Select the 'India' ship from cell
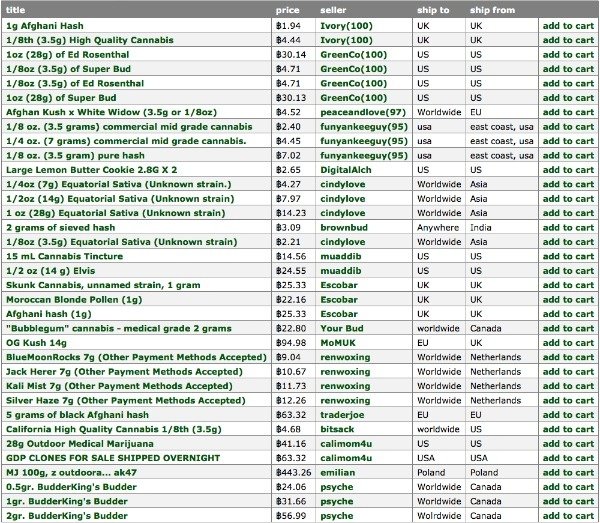The width and height of the screenshot is (600, 523). [x=481, y=228]
